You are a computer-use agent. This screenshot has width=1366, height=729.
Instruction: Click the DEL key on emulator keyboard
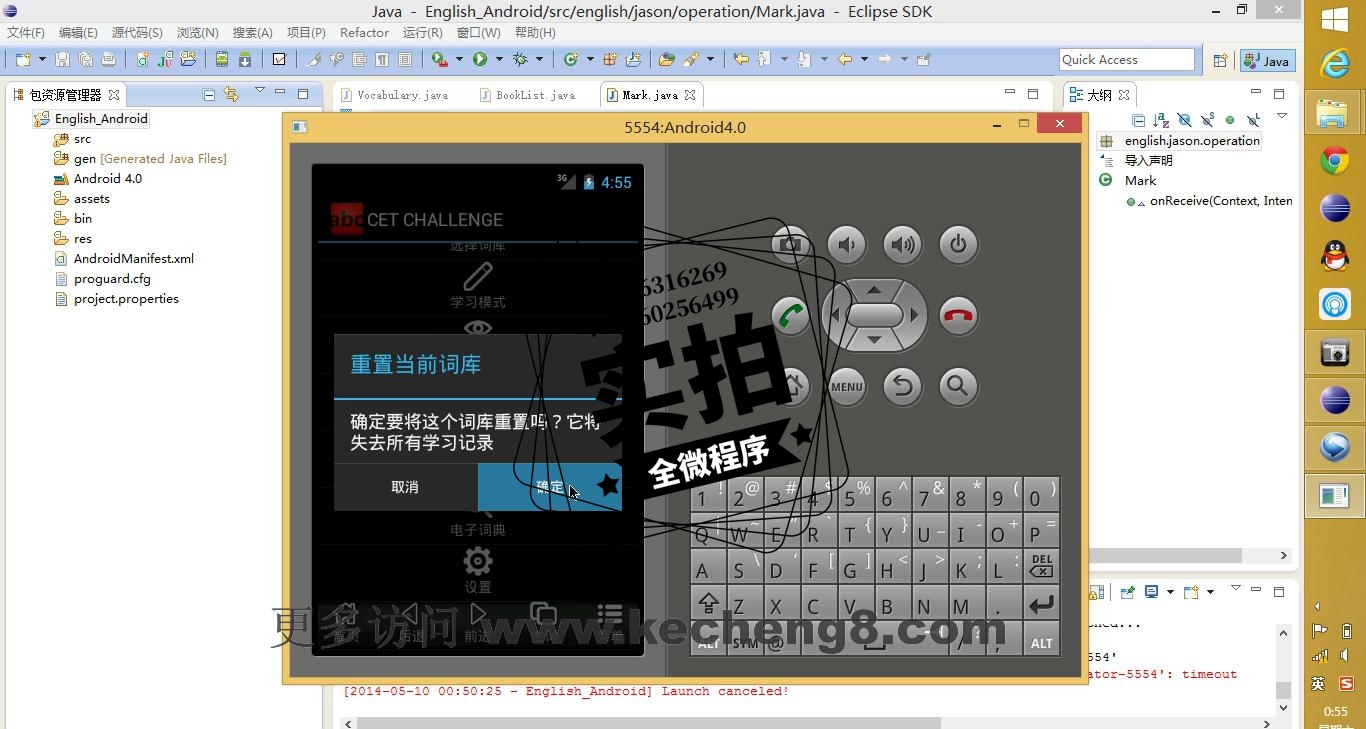click(1041, 567)
